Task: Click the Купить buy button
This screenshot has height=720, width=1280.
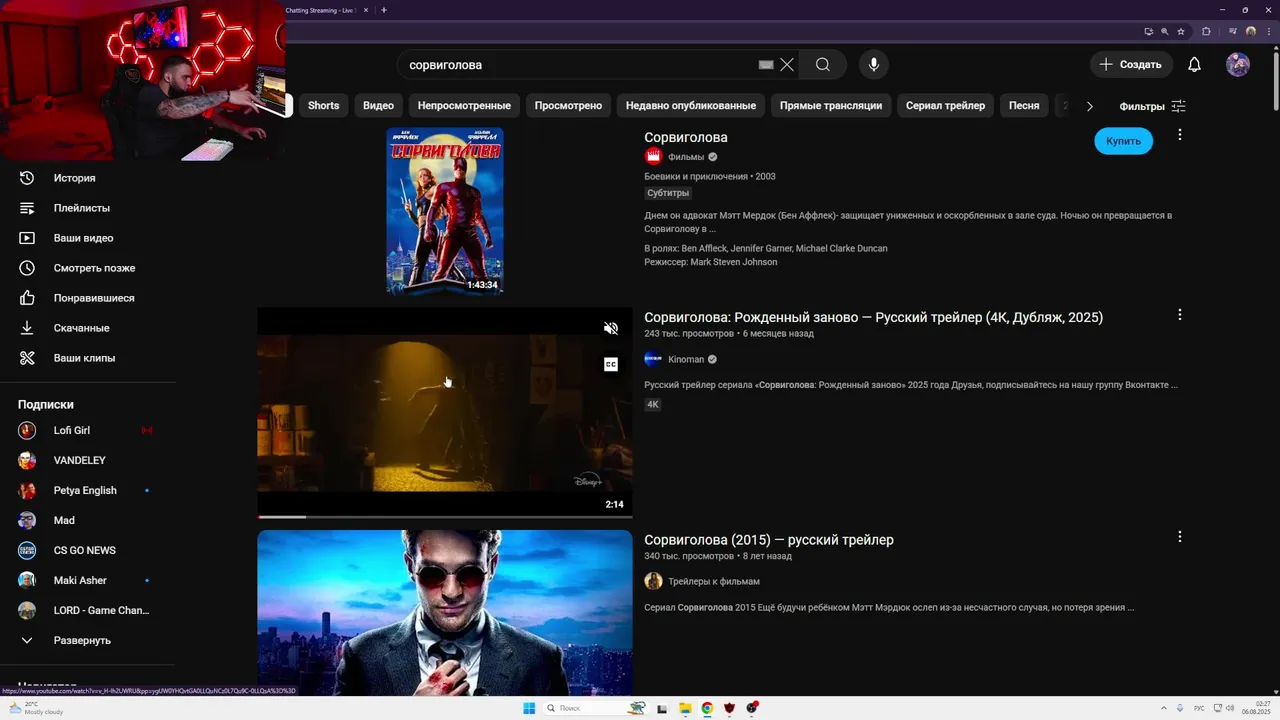Action: coord(1123,141)
